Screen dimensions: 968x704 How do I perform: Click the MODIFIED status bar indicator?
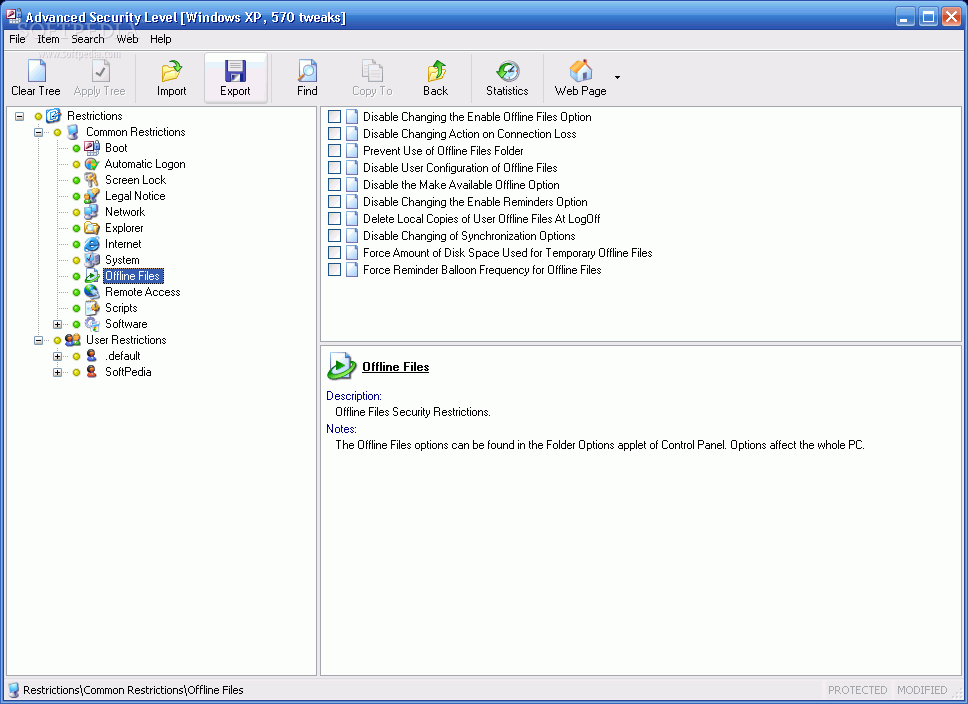922,690
